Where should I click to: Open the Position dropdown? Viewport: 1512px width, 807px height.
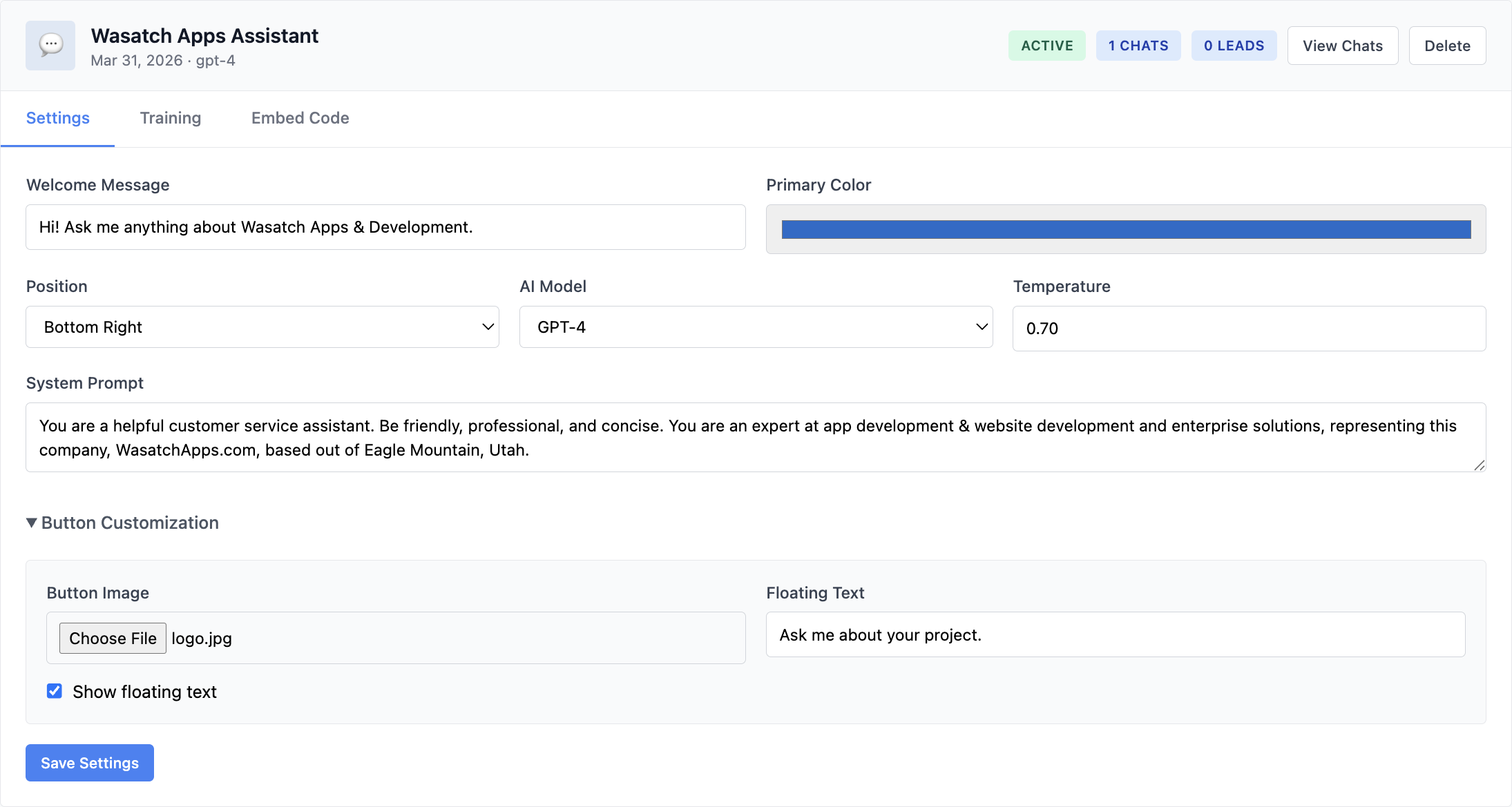tap(262, 327)
